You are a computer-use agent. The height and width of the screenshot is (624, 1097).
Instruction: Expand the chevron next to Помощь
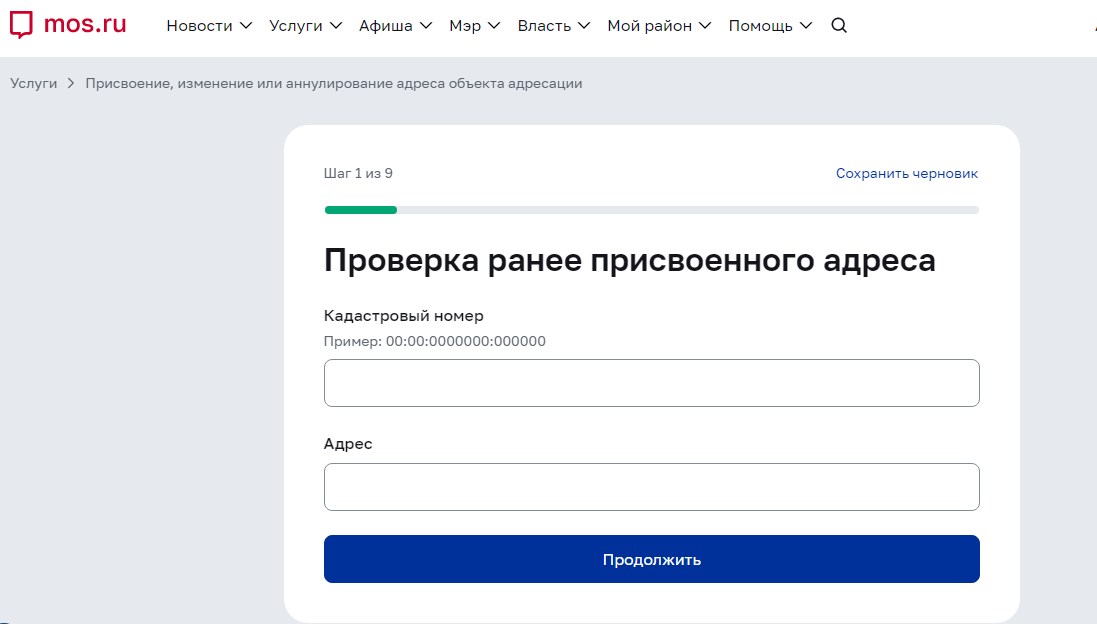(x=806, y=26)
